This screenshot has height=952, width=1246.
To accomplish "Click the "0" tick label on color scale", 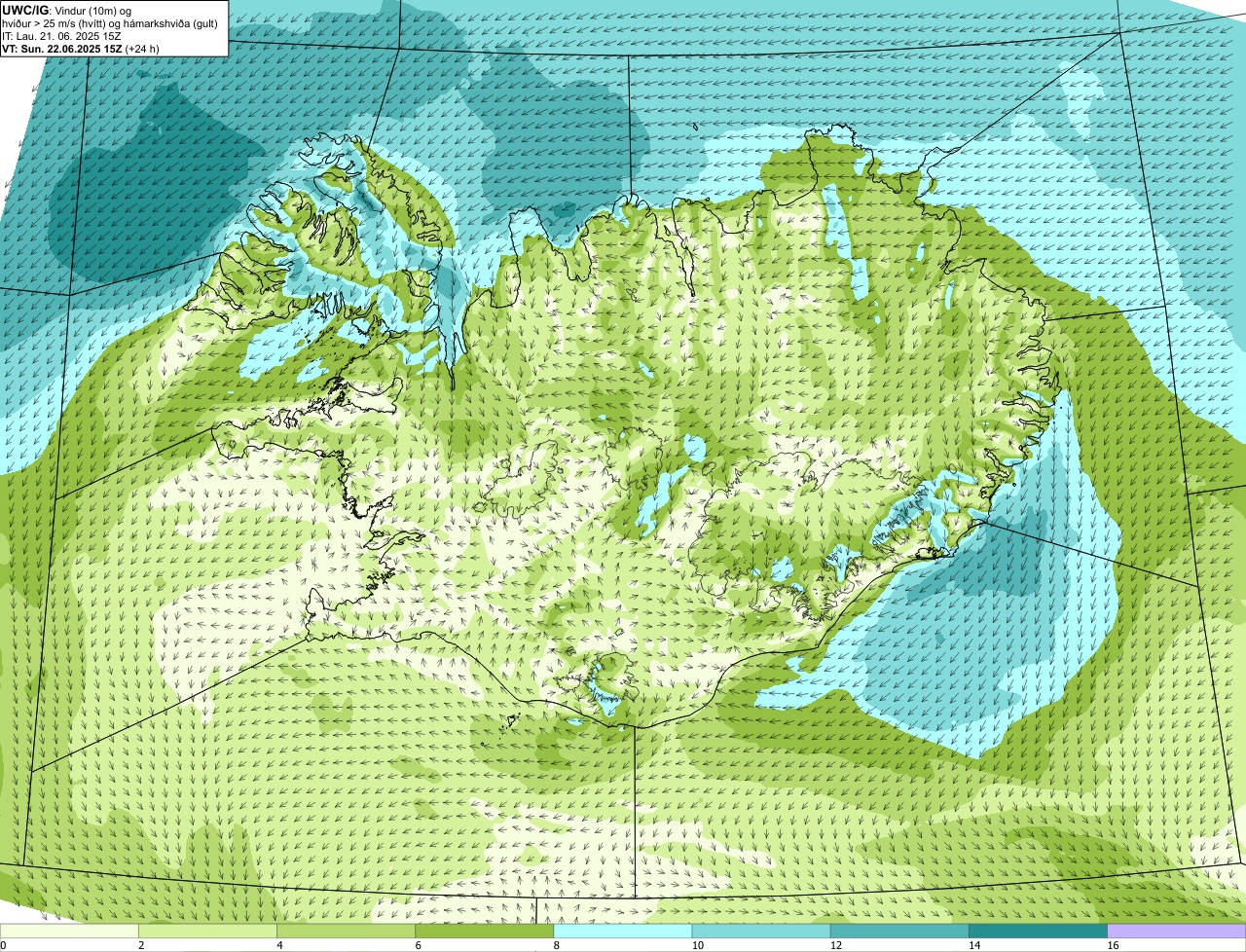I will click(3, 945).
